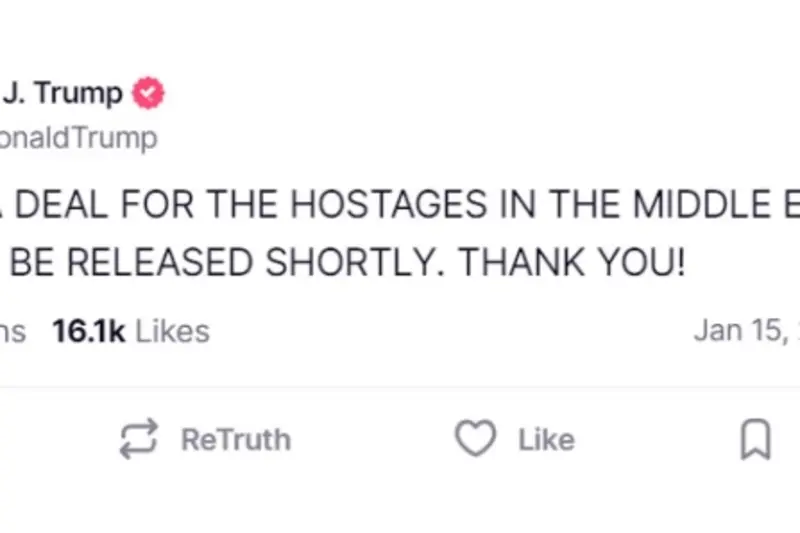The width and height of the screenshot is (800, 533).
Task: Click the red verified badge checkmark
Action: pyautogui.click(x=150, y=95)
